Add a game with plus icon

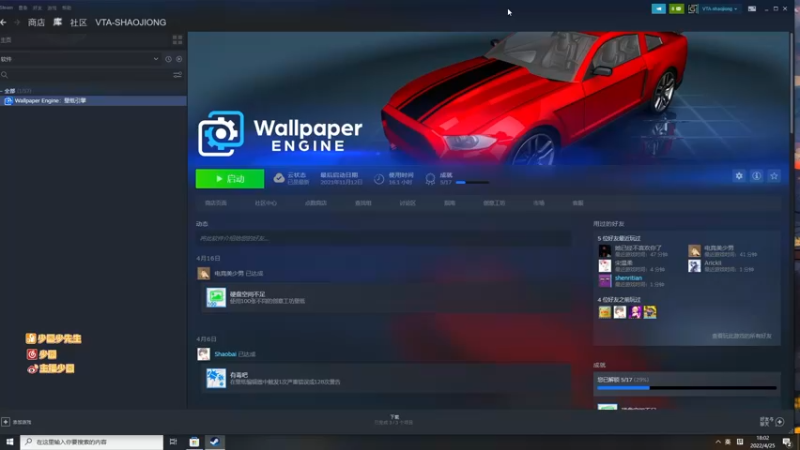click(x=6, y=422)
